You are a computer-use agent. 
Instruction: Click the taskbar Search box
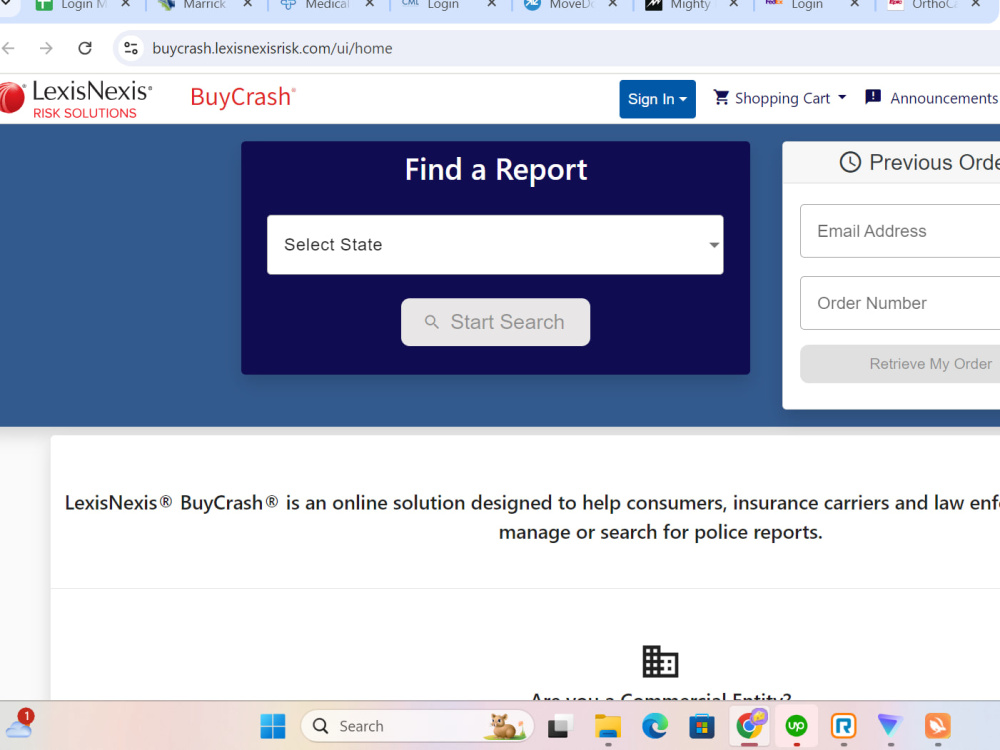(x=417, y=726)
